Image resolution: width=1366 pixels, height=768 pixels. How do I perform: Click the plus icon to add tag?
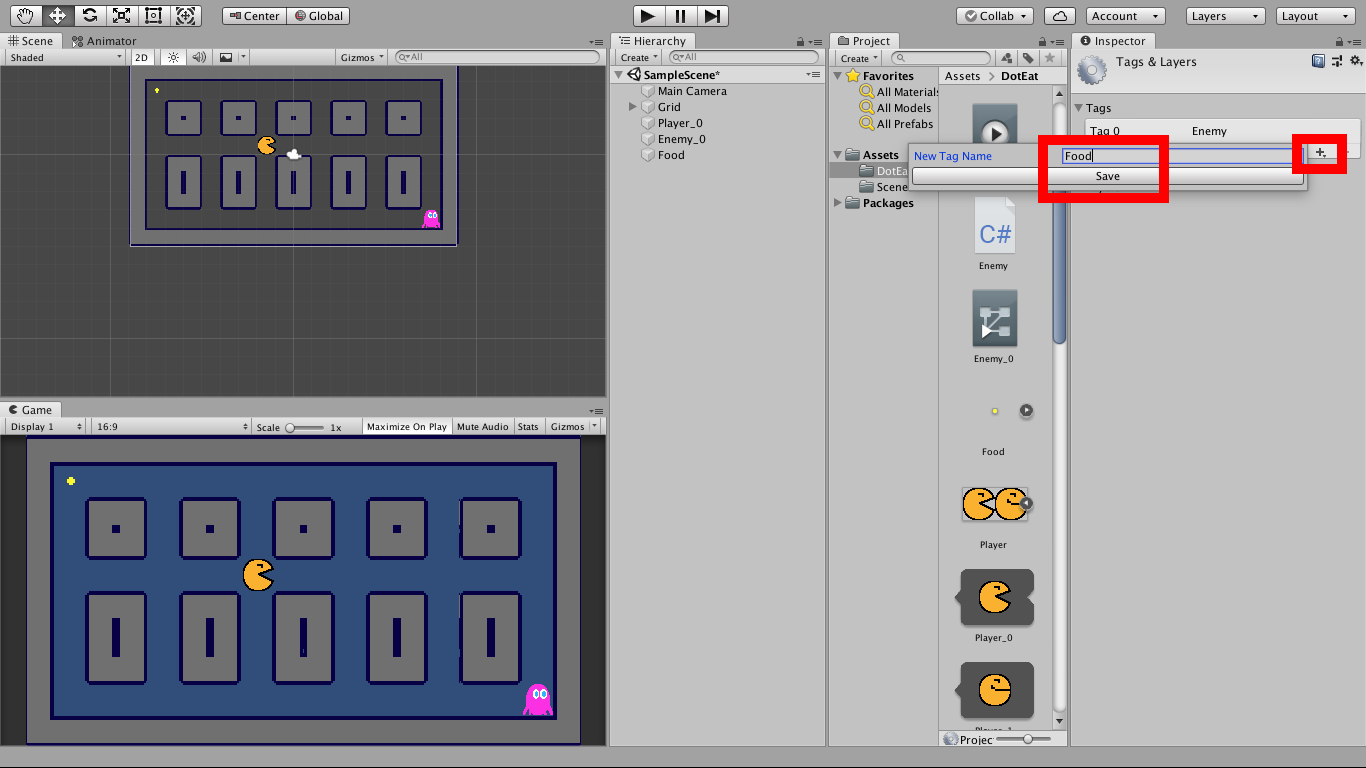point(1321,152)
